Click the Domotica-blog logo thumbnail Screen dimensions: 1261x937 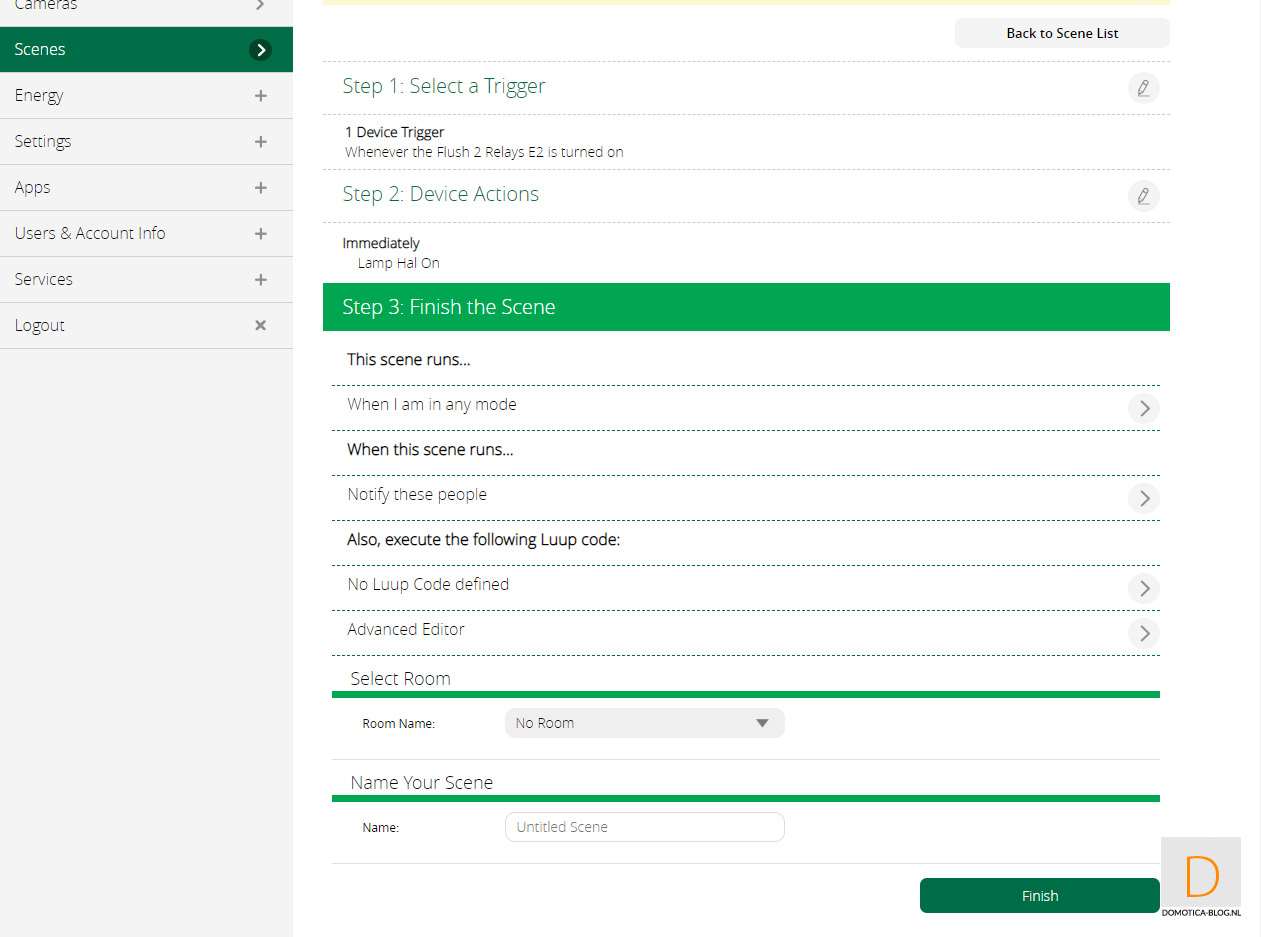pos(1201,878)
